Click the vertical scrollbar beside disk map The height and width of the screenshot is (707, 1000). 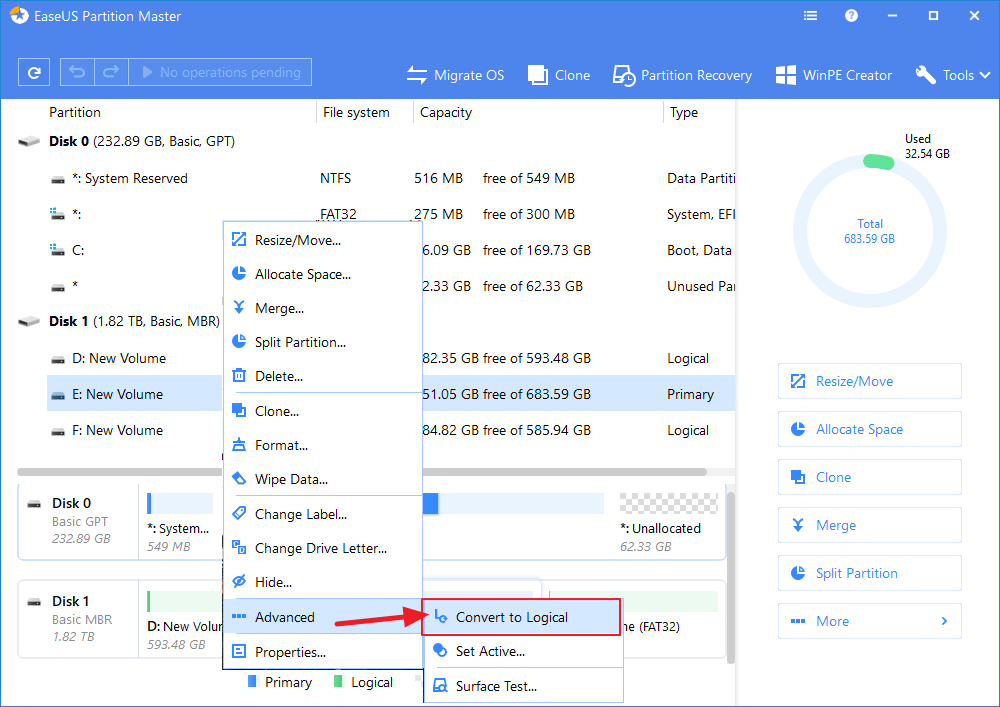pos(731,577)
